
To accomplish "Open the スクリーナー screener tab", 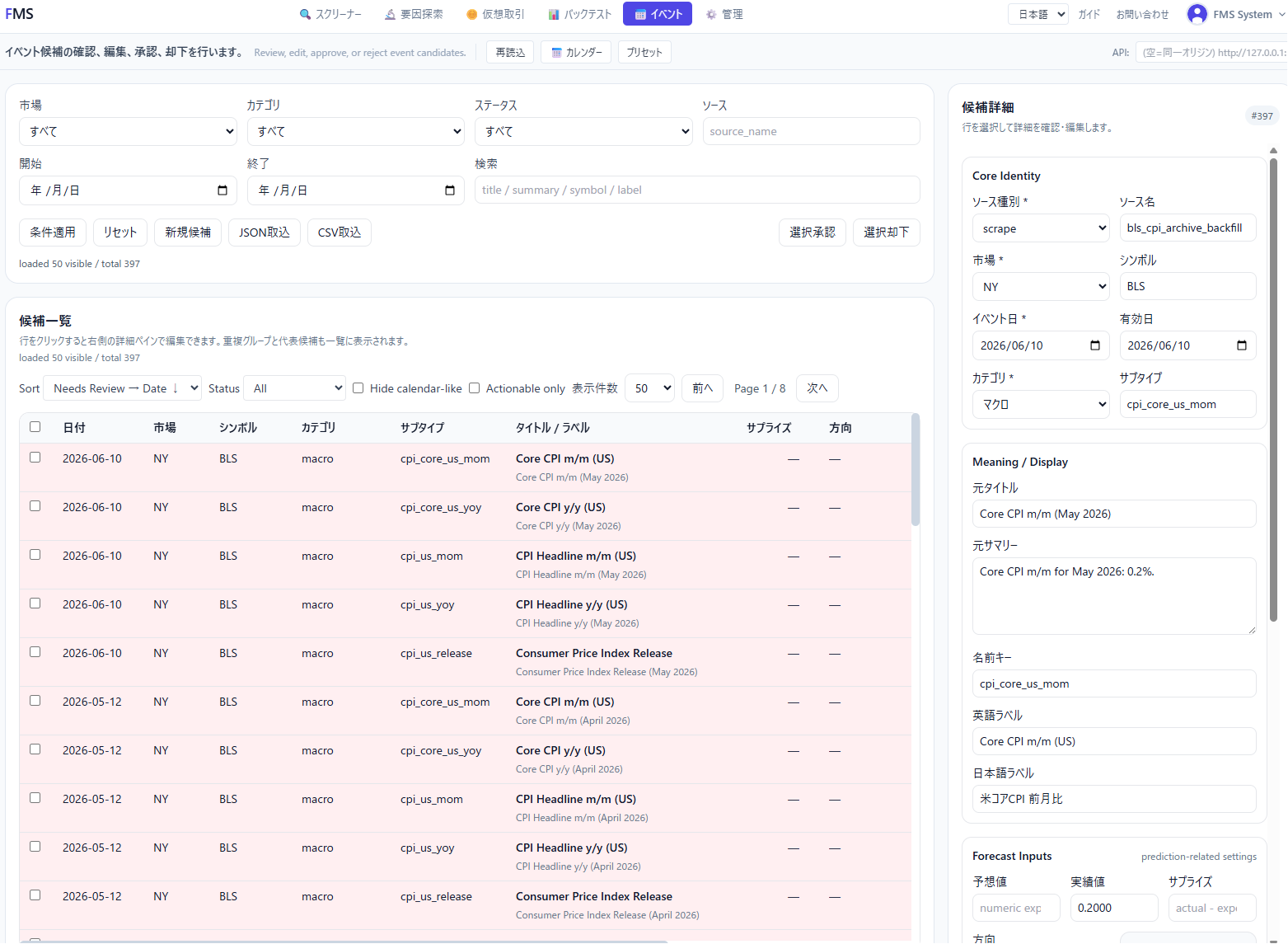I will point(330,14).
